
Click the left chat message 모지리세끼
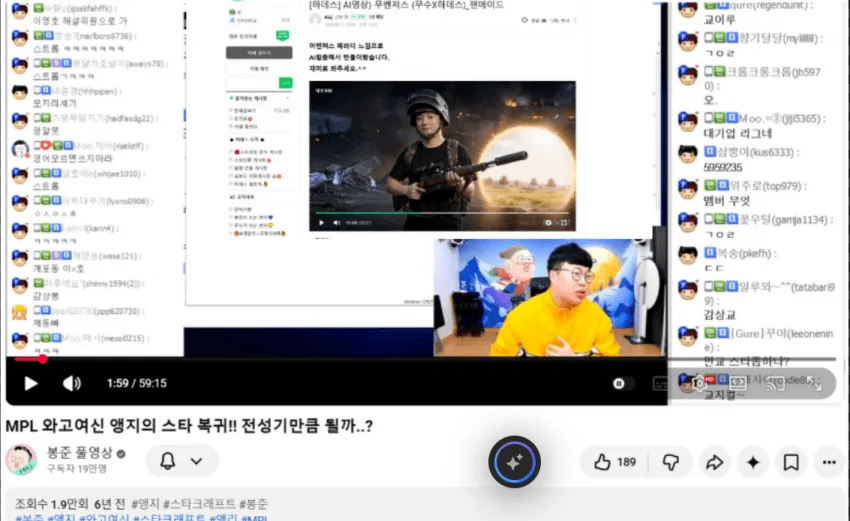click(x=55, y=103)
